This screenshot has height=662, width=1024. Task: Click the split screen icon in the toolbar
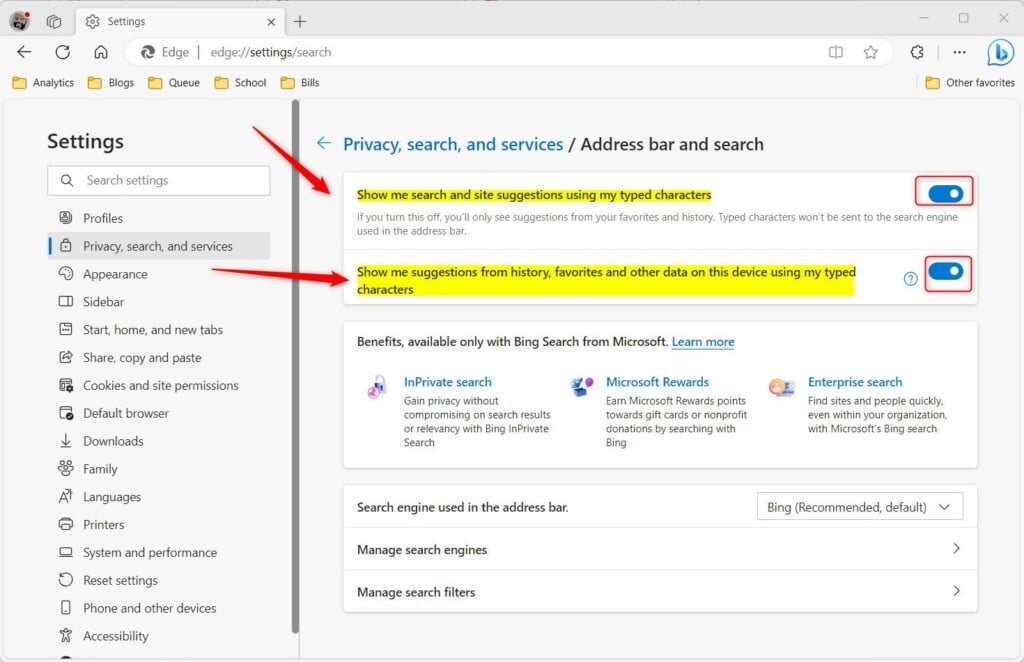pos(836,52)
